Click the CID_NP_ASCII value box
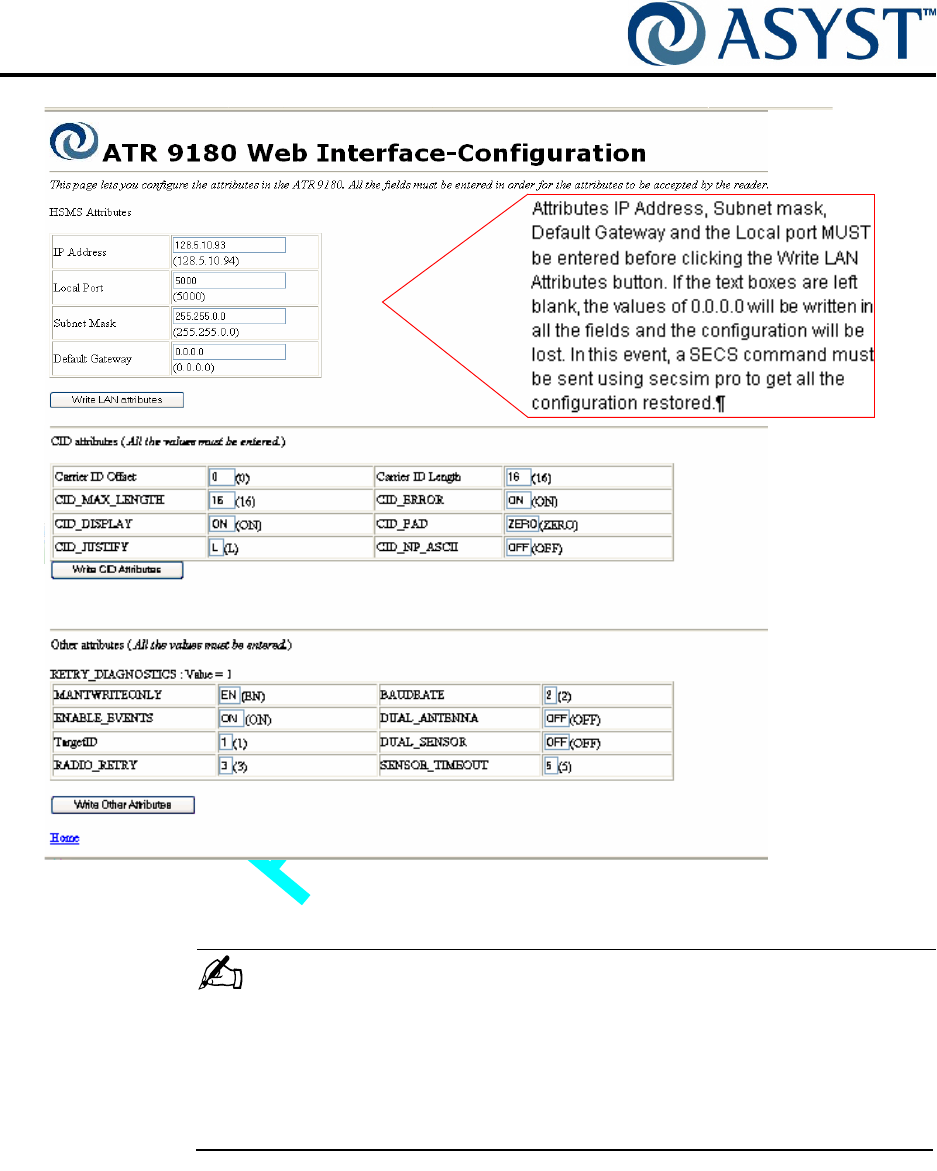The height and width of the screenshot is (1171, 937). tap(518, 547)
